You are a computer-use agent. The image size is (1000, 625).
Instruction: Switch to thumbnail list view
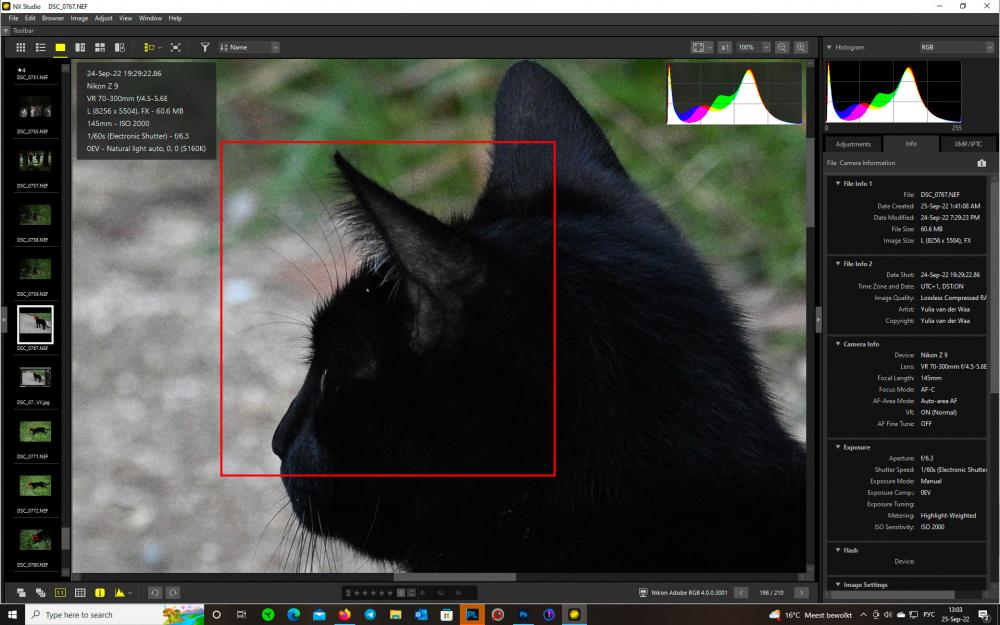pyautogui.click(x=40, y=47)
